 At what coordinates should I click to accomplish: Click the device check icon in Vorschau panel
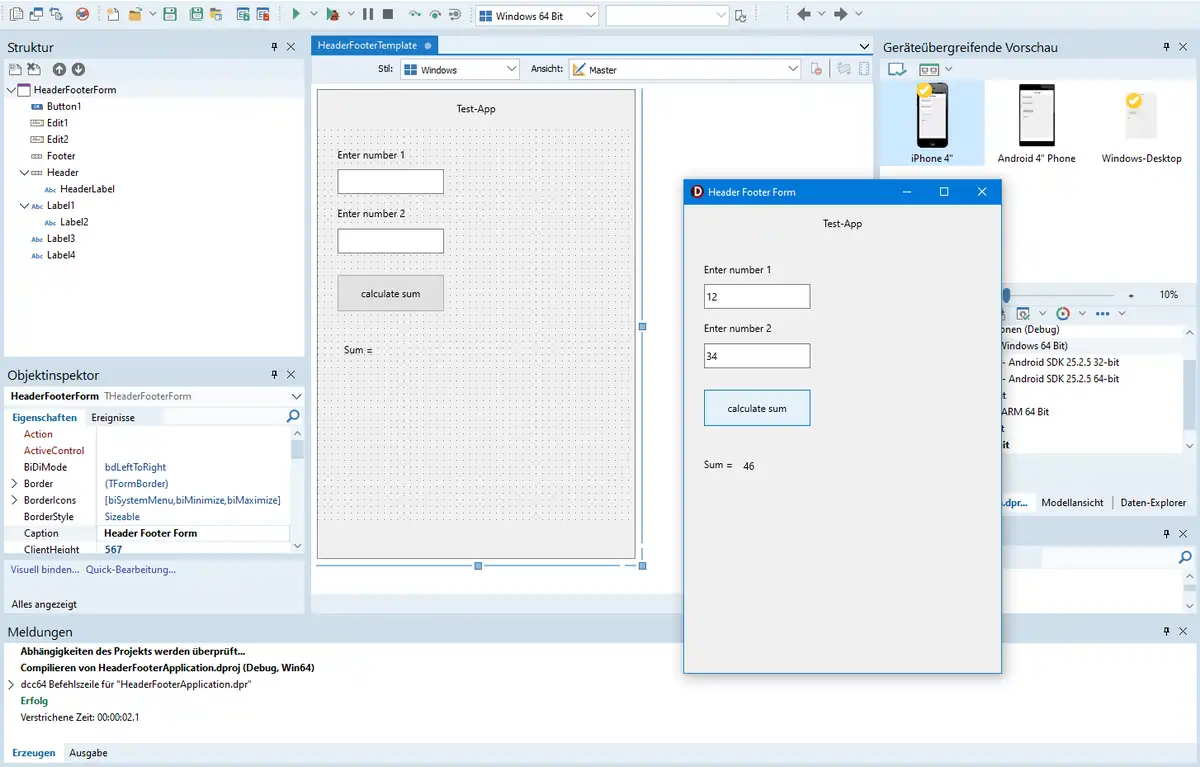point(897,69)
